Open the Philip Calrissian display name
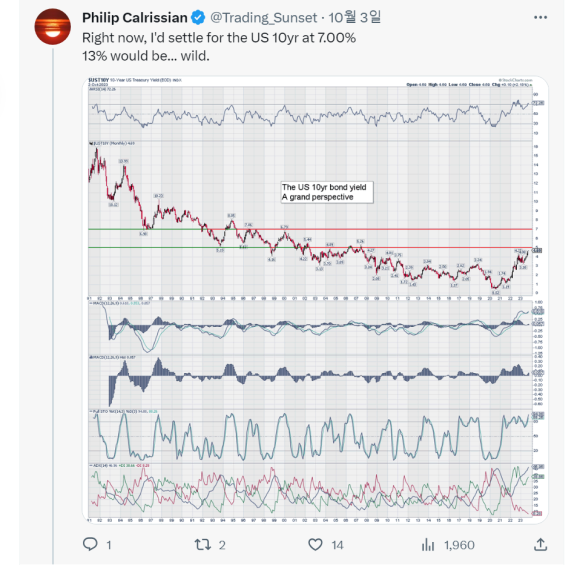This screenshot has width=580, height=565. coord(135,18)
